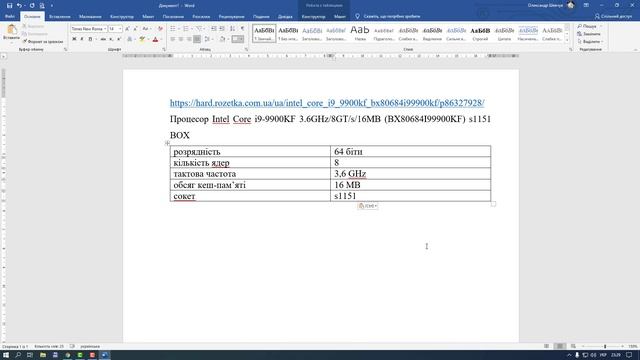Toggle show paragraph marks
Screen dimensions: 640x360
click(242, 29)
